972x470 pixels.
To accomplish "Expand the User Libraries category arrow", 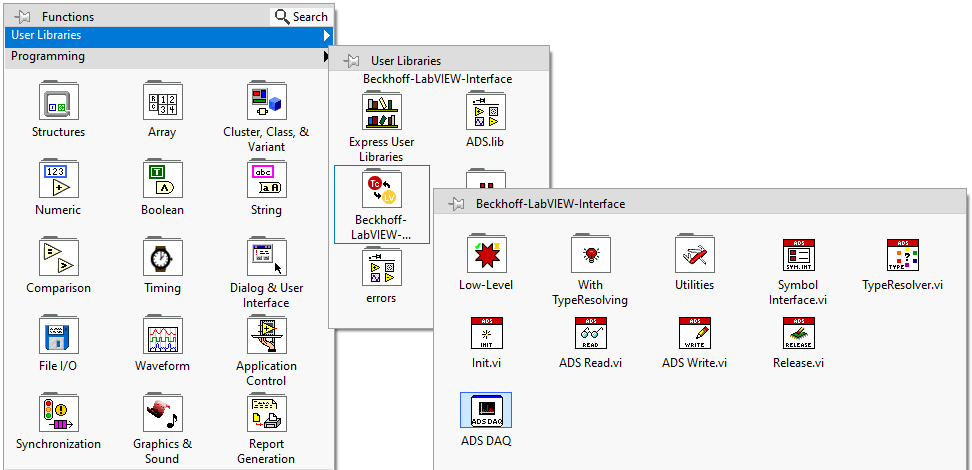I will click(326, 36).
